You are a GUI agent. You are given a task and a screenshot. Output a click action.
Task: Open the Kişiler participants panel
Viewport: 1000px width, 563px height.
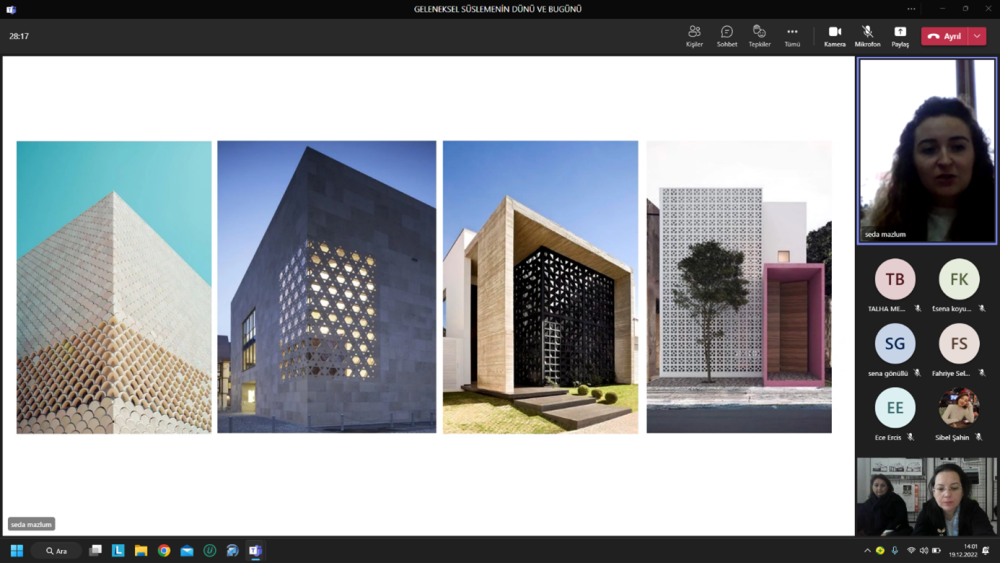694,36
